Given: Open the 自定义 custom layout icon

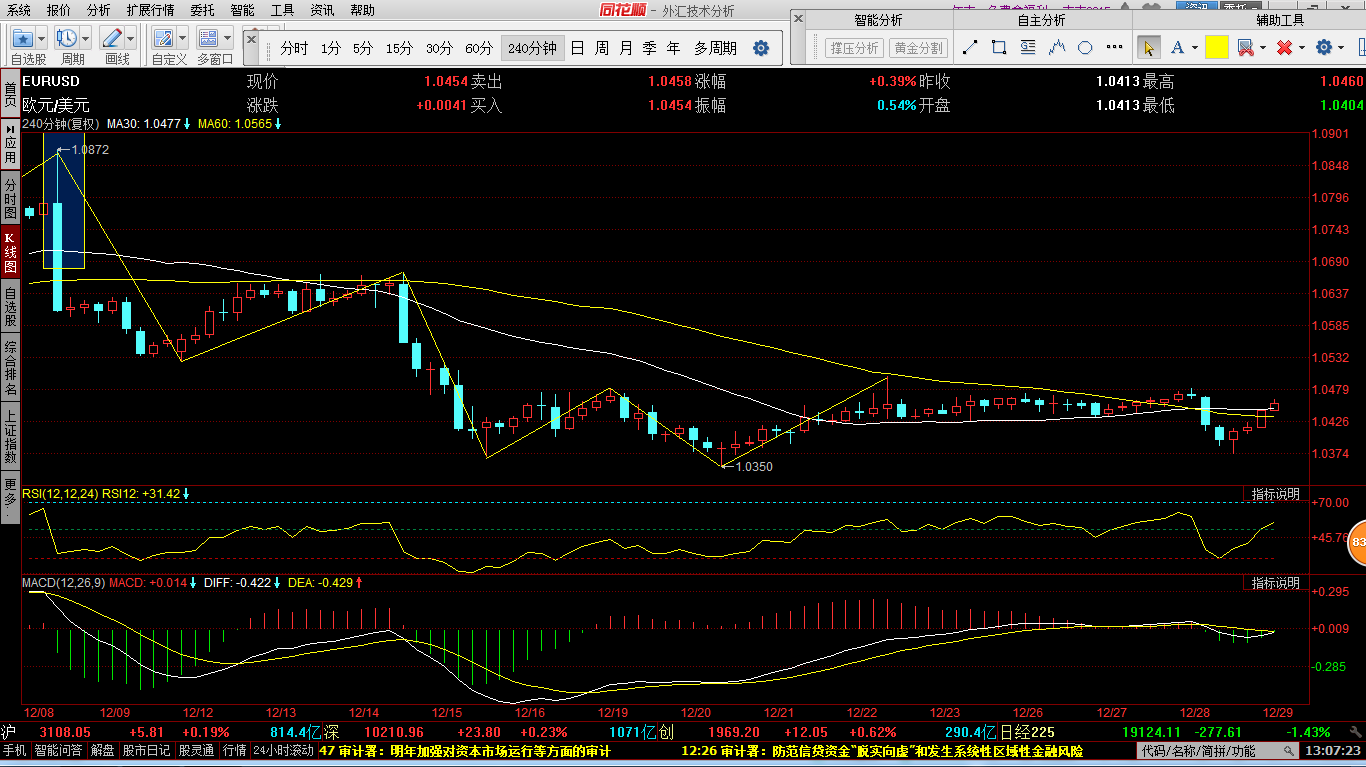Looking at the screenshot, I should point(164,39).
